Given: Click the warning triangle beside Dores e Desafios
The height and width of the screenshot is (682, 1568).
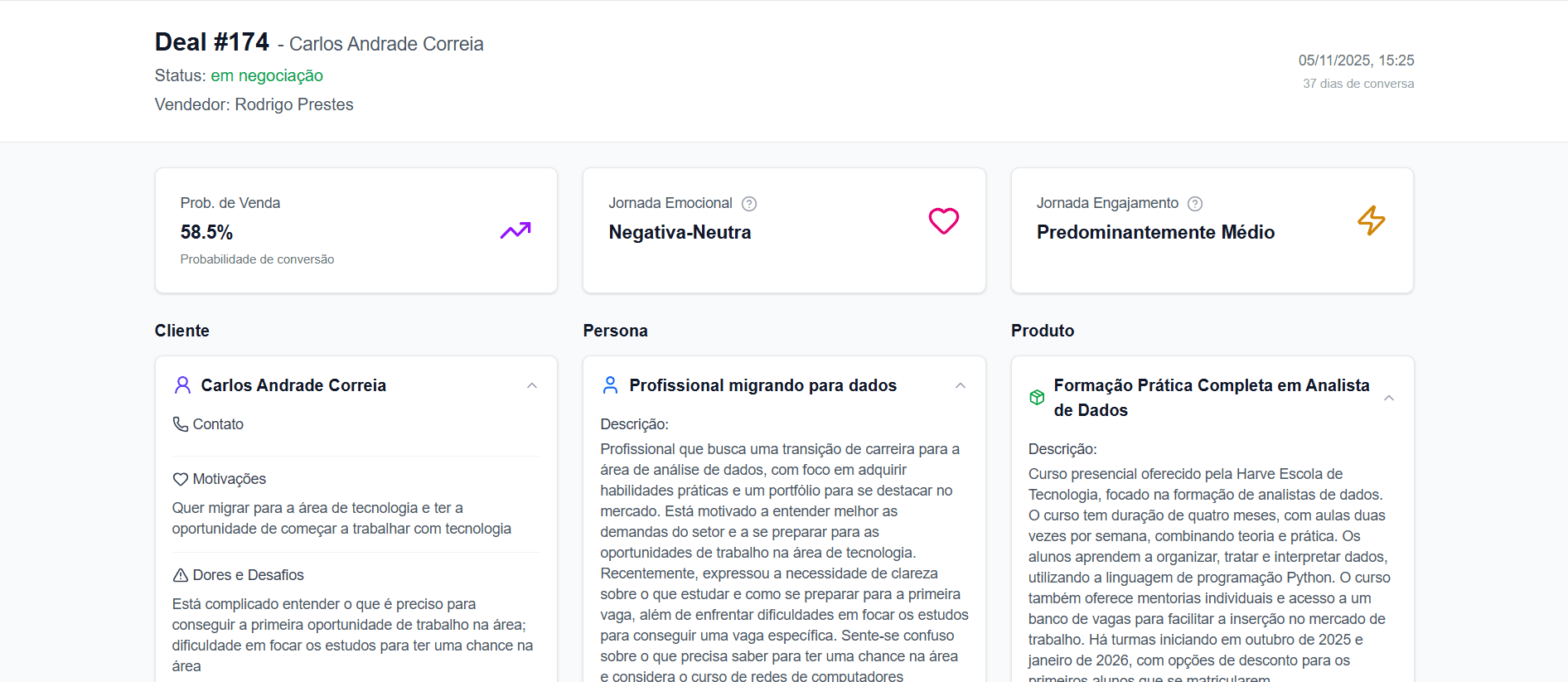Looking at the screenshot, I should (180, 574).
